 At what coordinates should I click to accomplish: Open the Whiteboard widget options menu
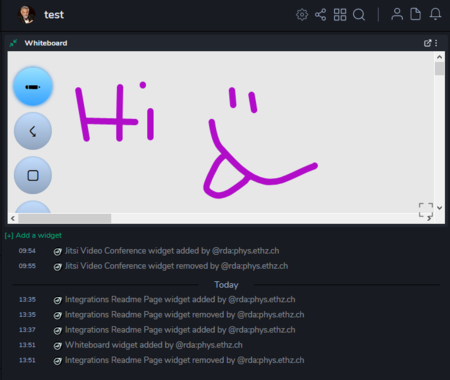tap(436, 43)
